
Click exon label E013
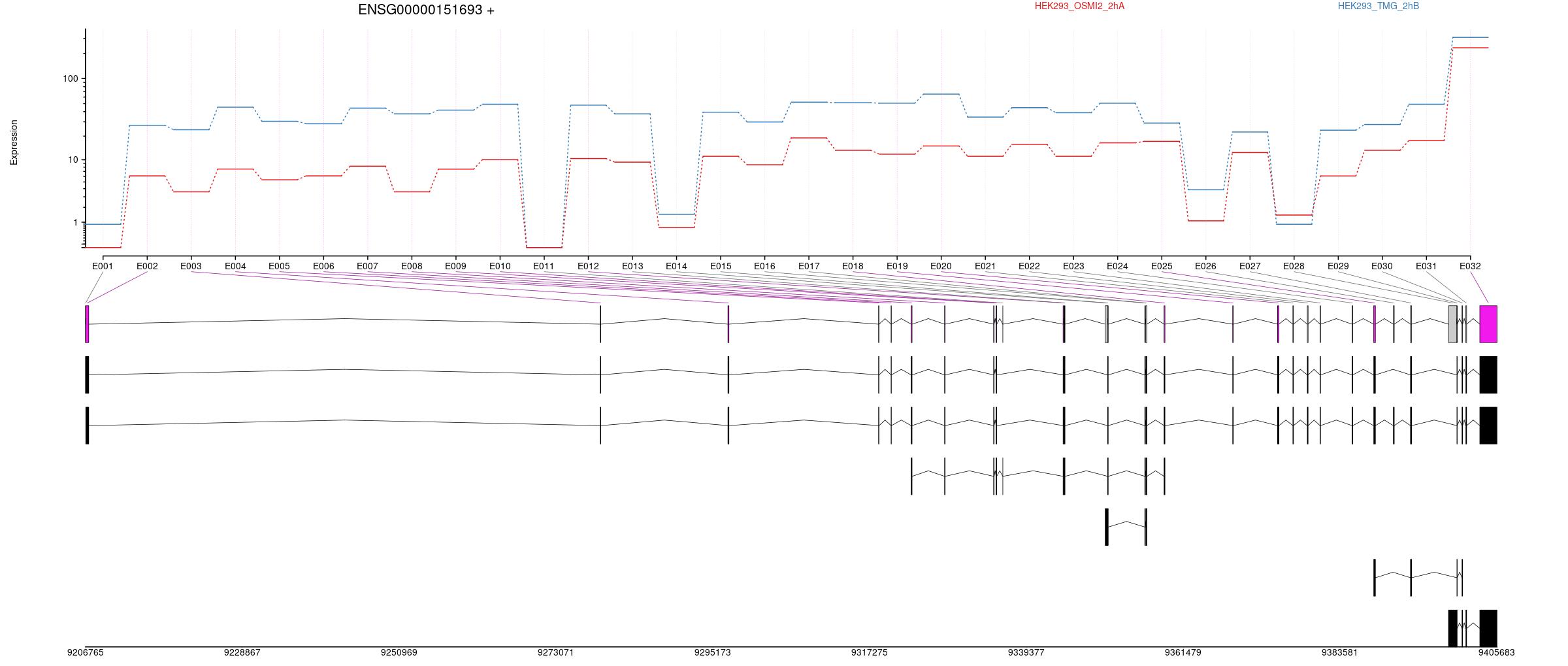coord(632,266)
